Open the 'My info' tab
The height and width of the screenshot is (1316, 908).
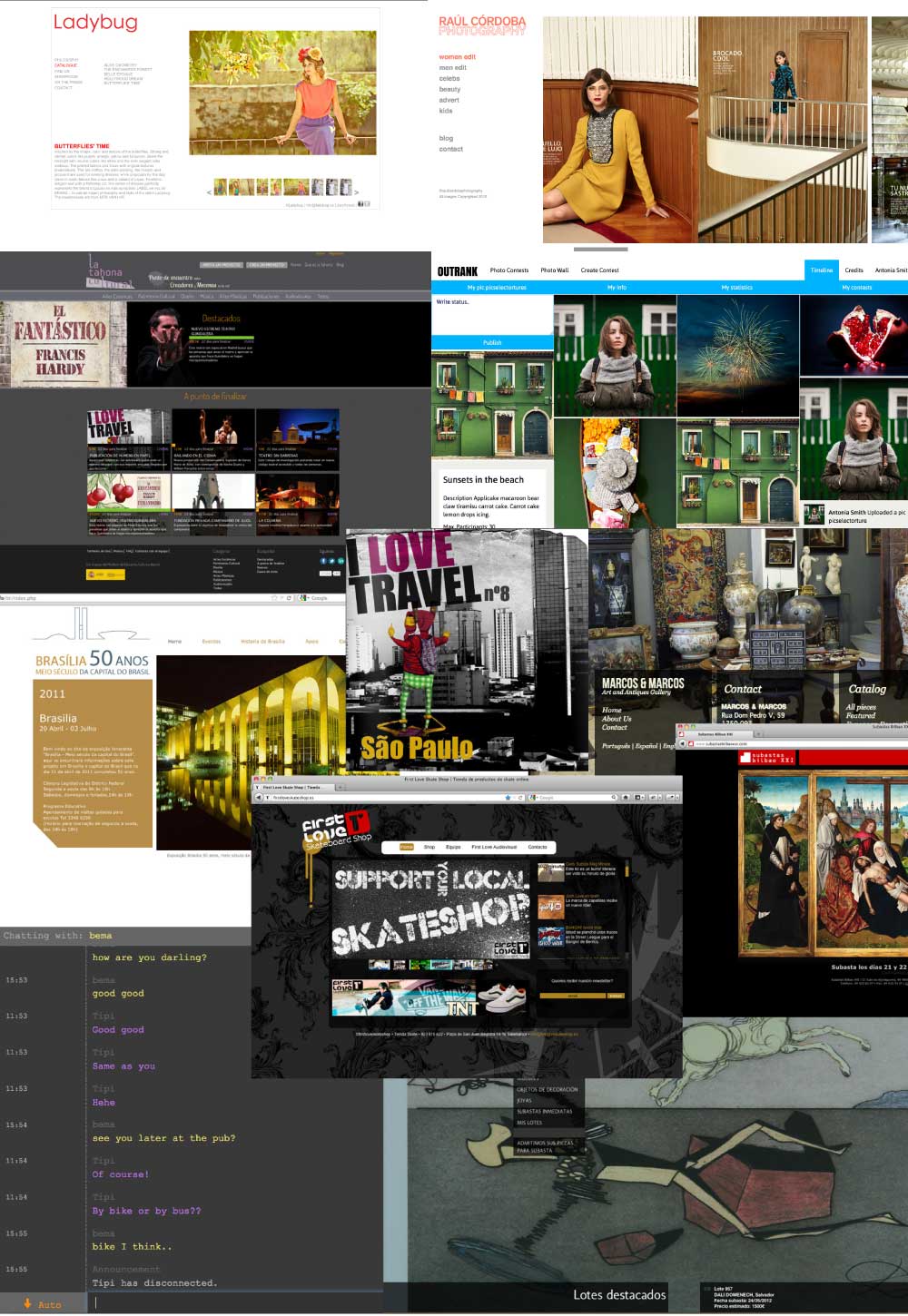pos(617,288)
